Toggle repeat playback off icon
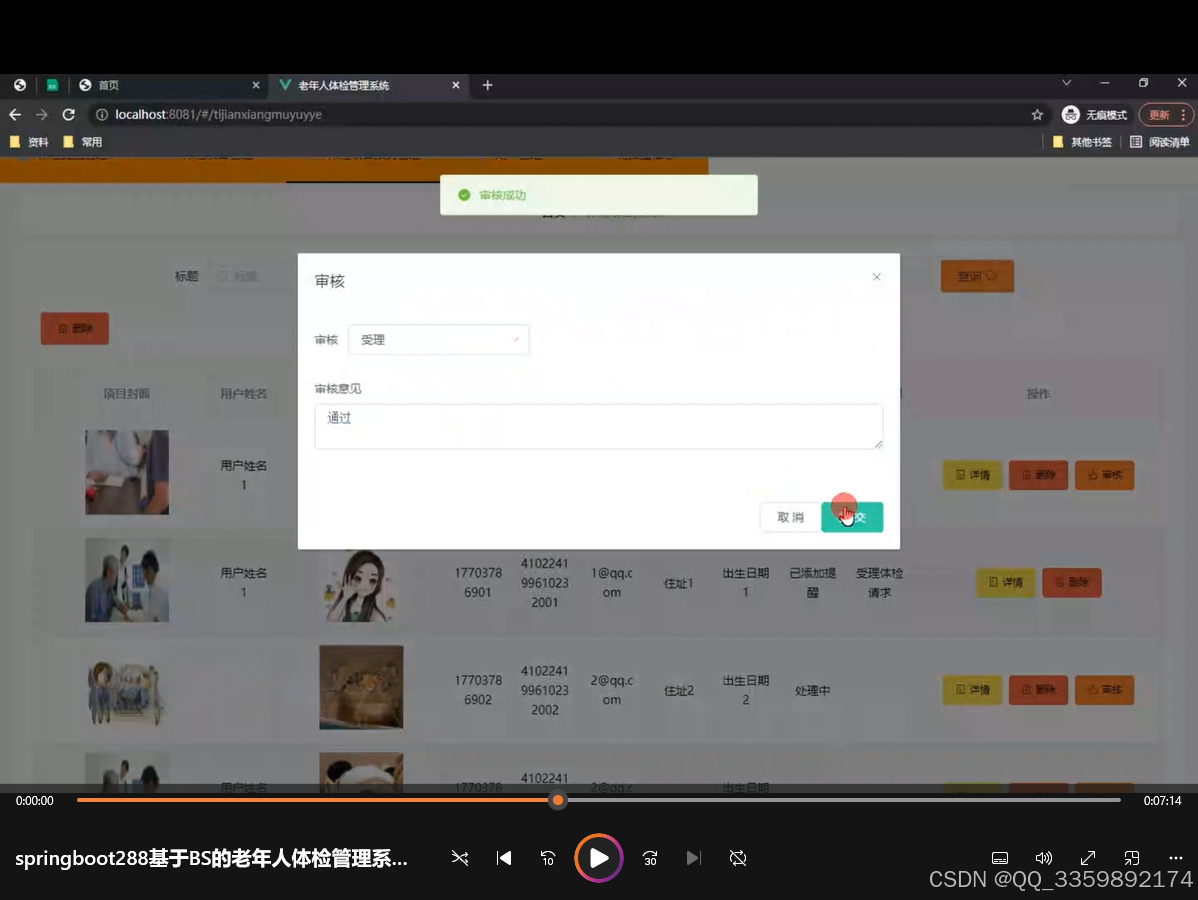The height and width of the screenshot is (900, 1198). click(738, 858)
